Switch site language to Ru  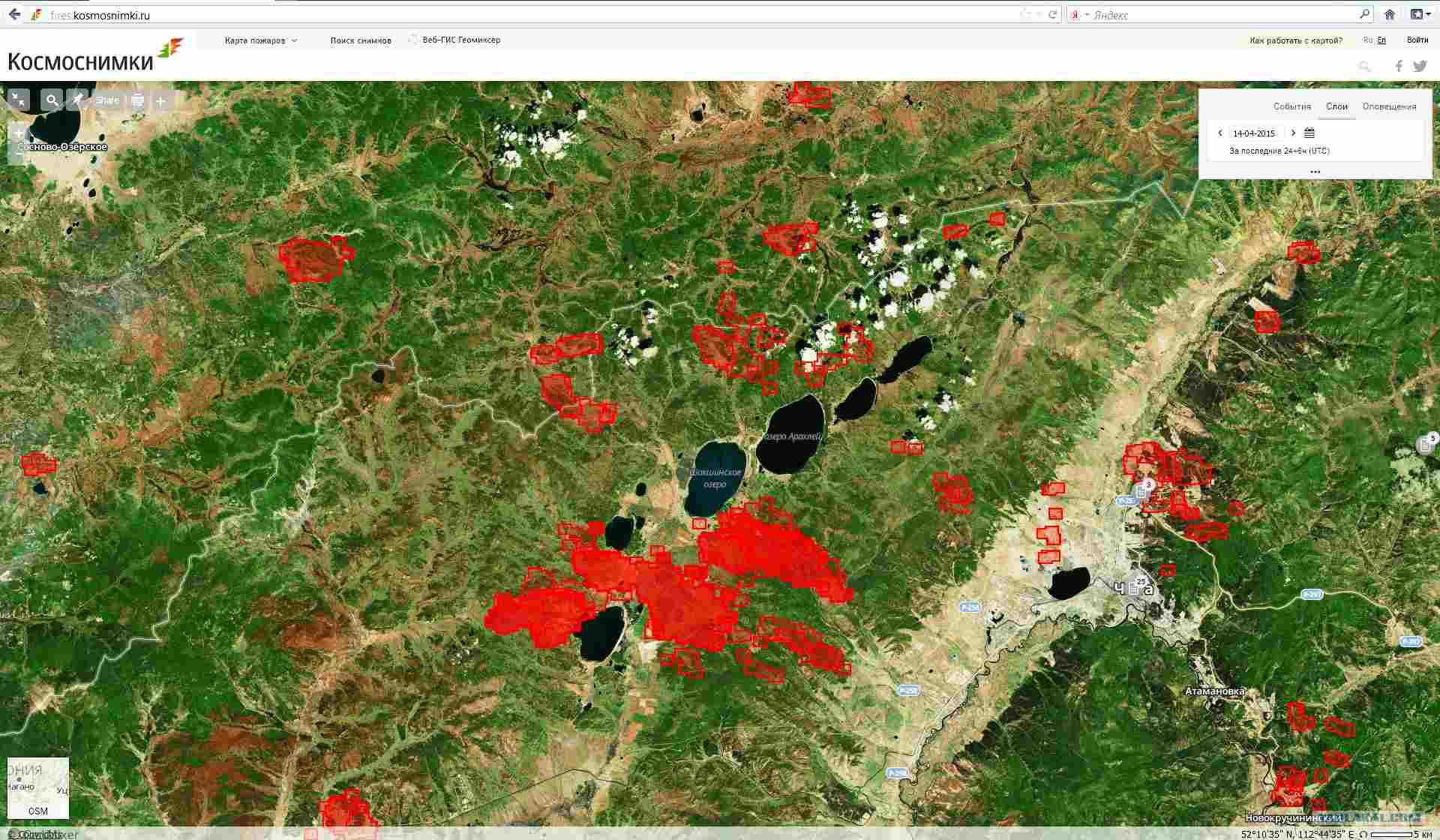(1368, 40)
